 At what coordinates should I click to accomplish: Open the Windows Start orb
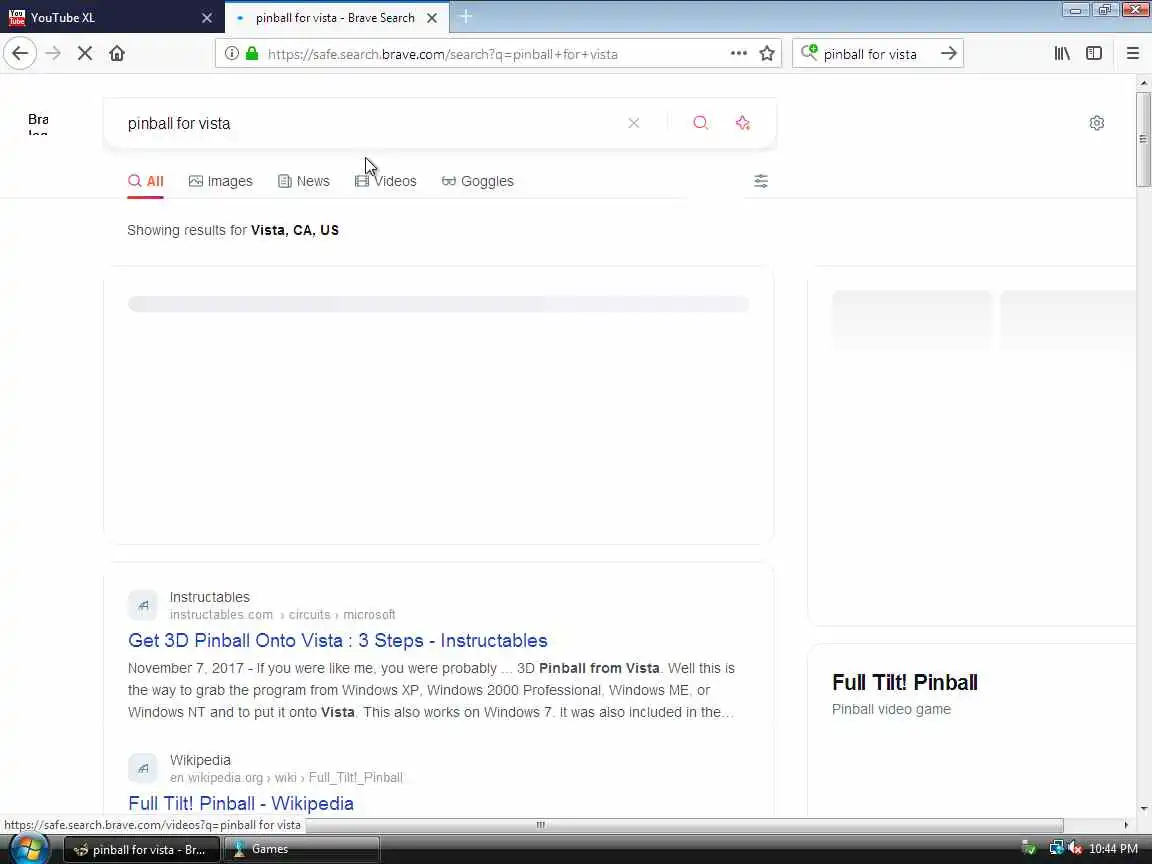click(28, 849)
